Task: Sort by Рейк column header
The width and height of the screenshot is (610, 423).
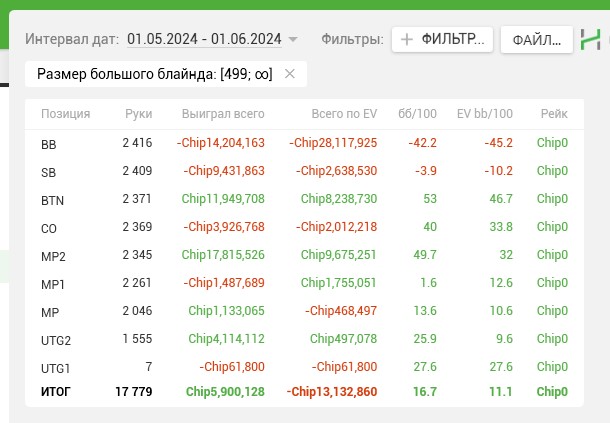Action: 554,114
